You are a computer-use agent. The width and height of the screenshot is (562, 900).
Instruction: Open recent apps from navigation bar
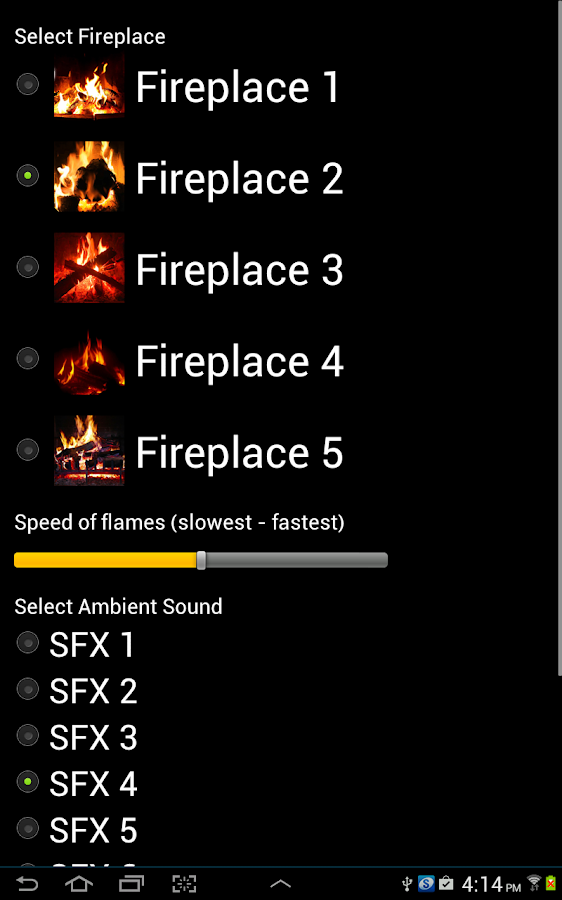(x=131, y=884)
